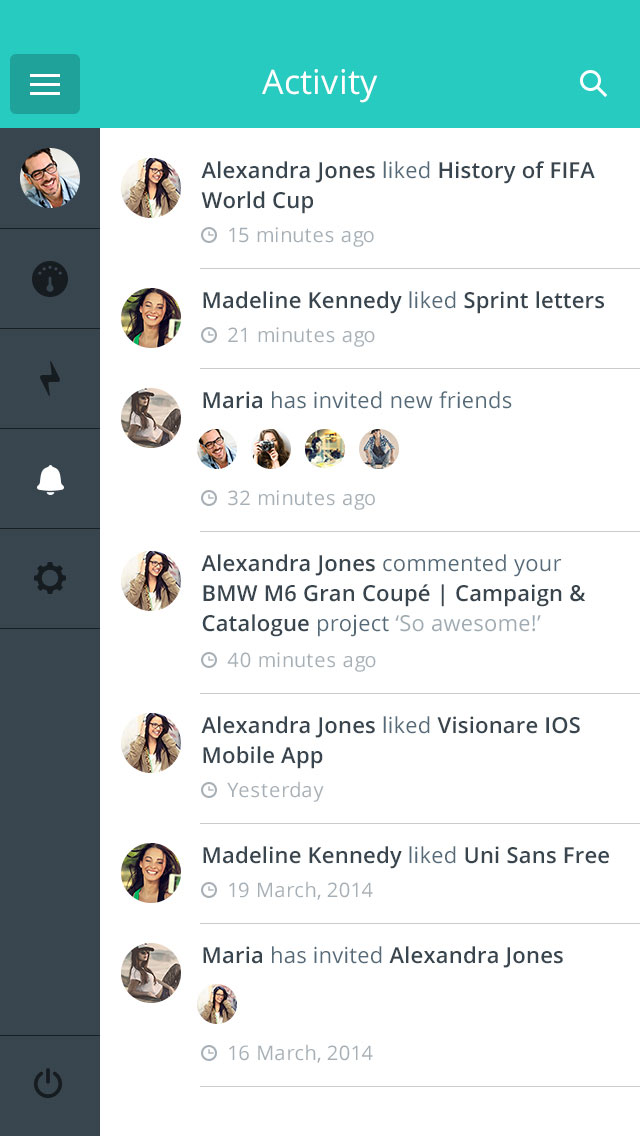
Task: Open the dashboard gauge icon in sidebar
Action: tap(50, 279)
